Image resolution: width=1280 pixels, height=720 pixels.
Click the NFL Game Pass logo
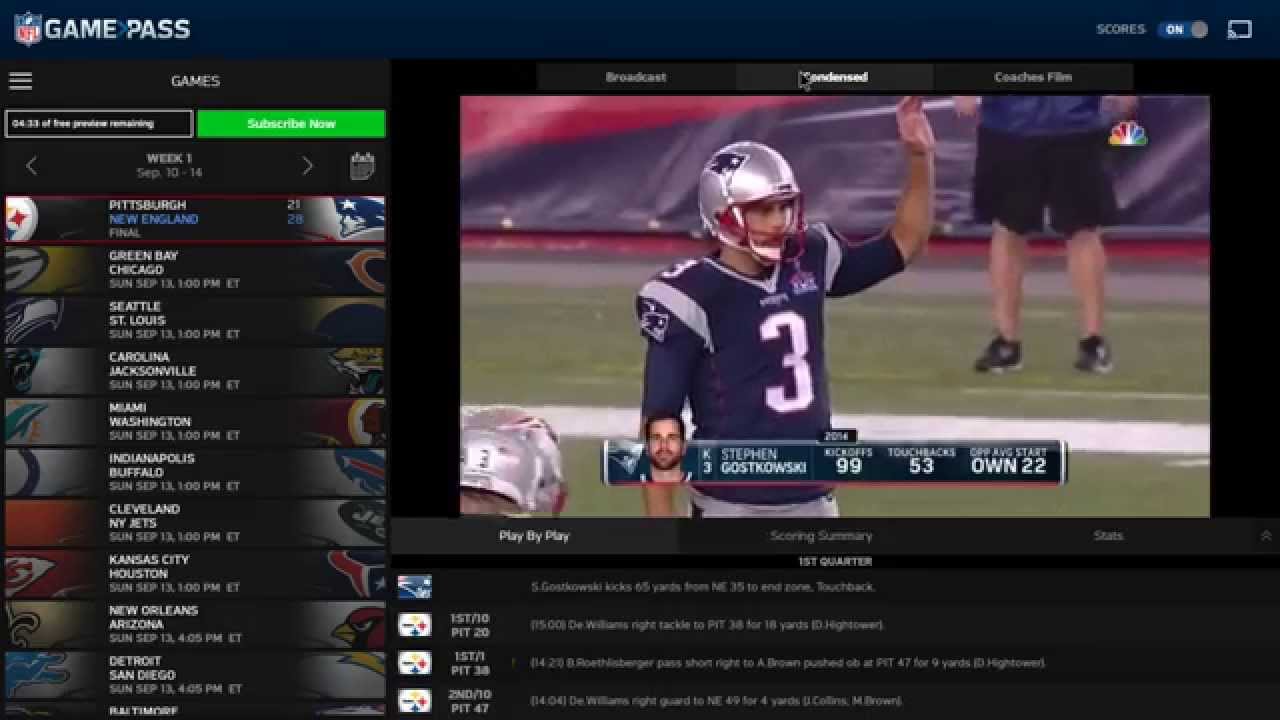[x=102, y=29]
